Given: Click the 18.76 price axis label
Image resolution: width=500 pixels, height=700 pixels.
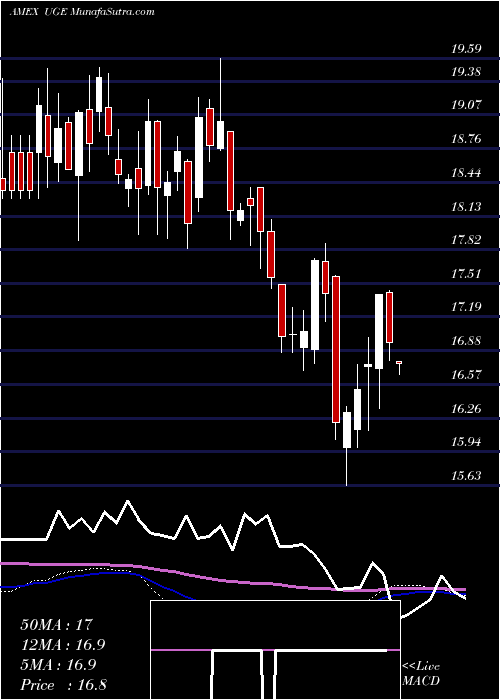Looking at the screenshot, I should (x=466, y=139).
